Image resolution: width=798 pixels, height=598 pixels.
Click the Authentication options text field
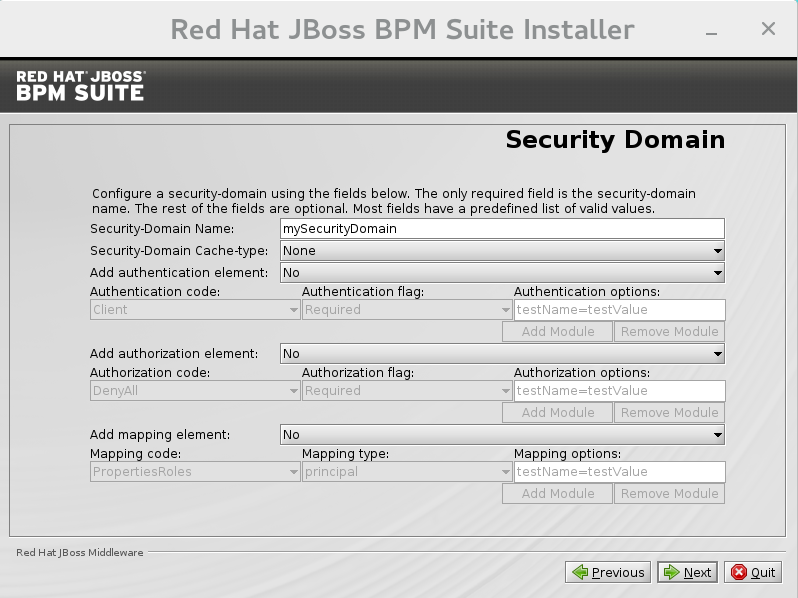click(619, 310)
